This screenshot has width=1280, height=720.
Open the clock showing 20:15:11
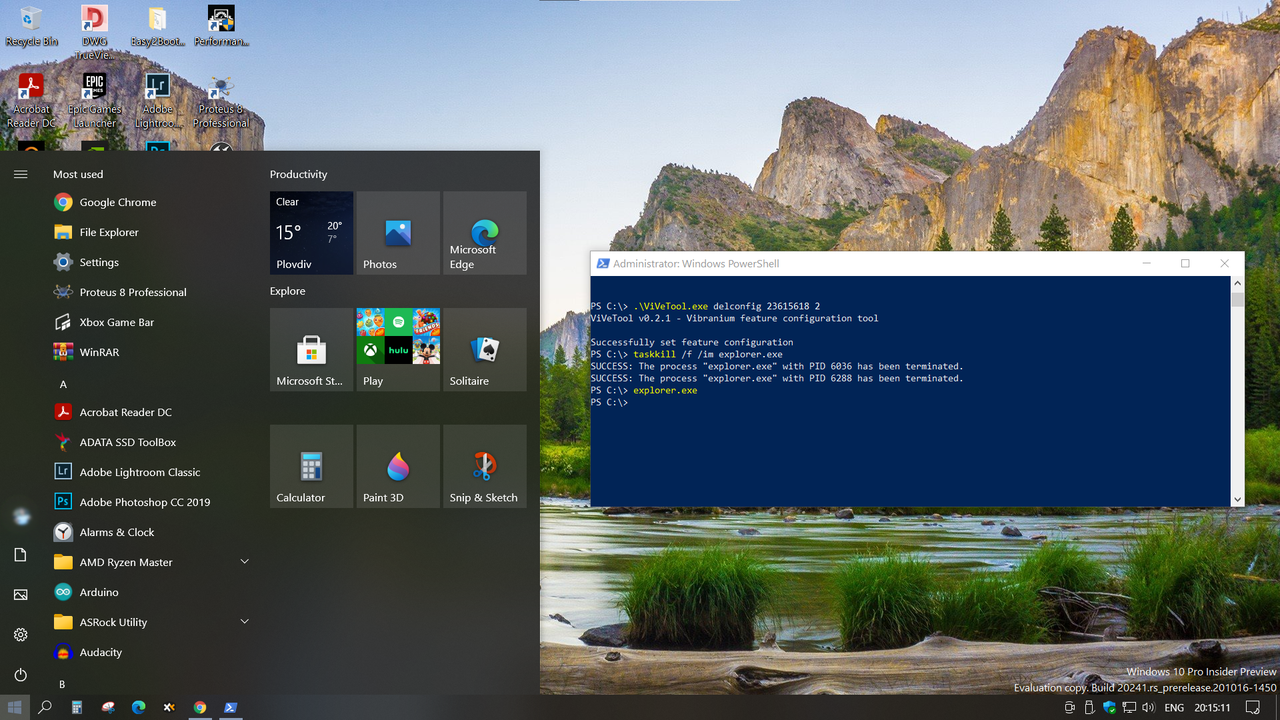(1211, 707)
